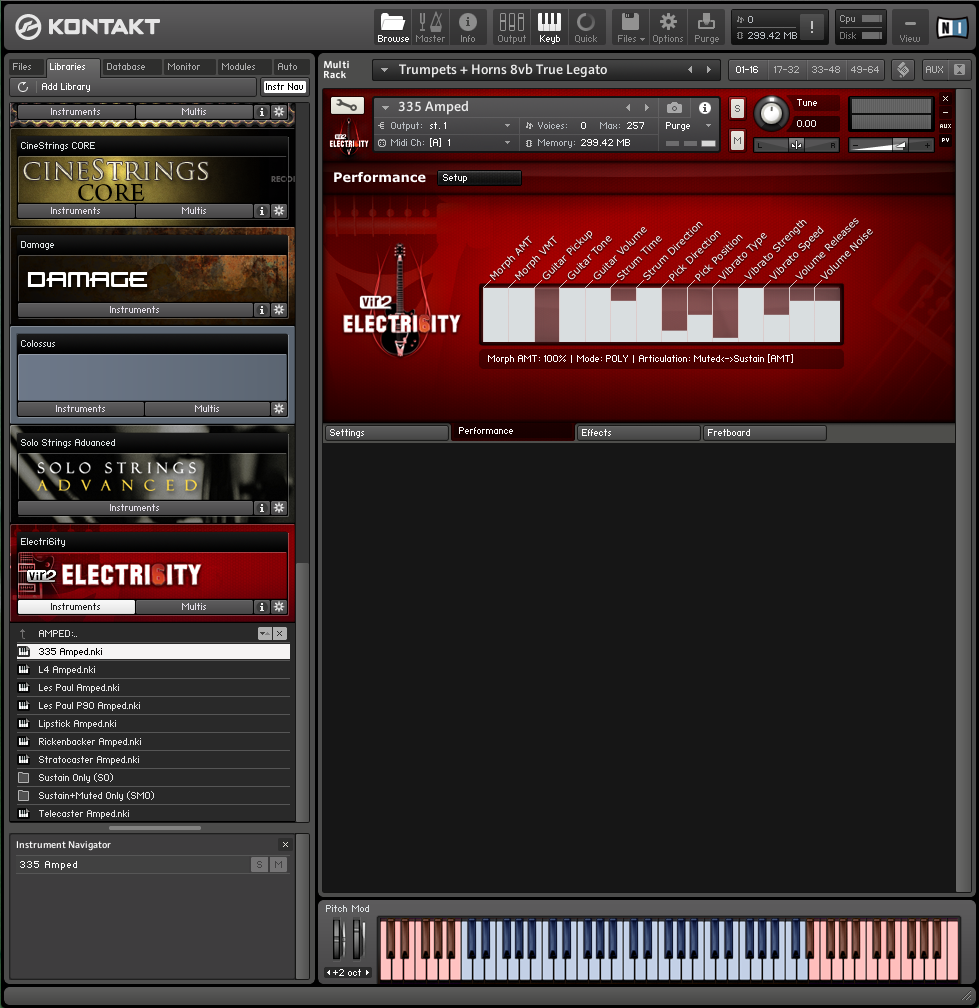Switch to the Monitor tab
Screen dimensions: 979x1008
click(183, 67)
